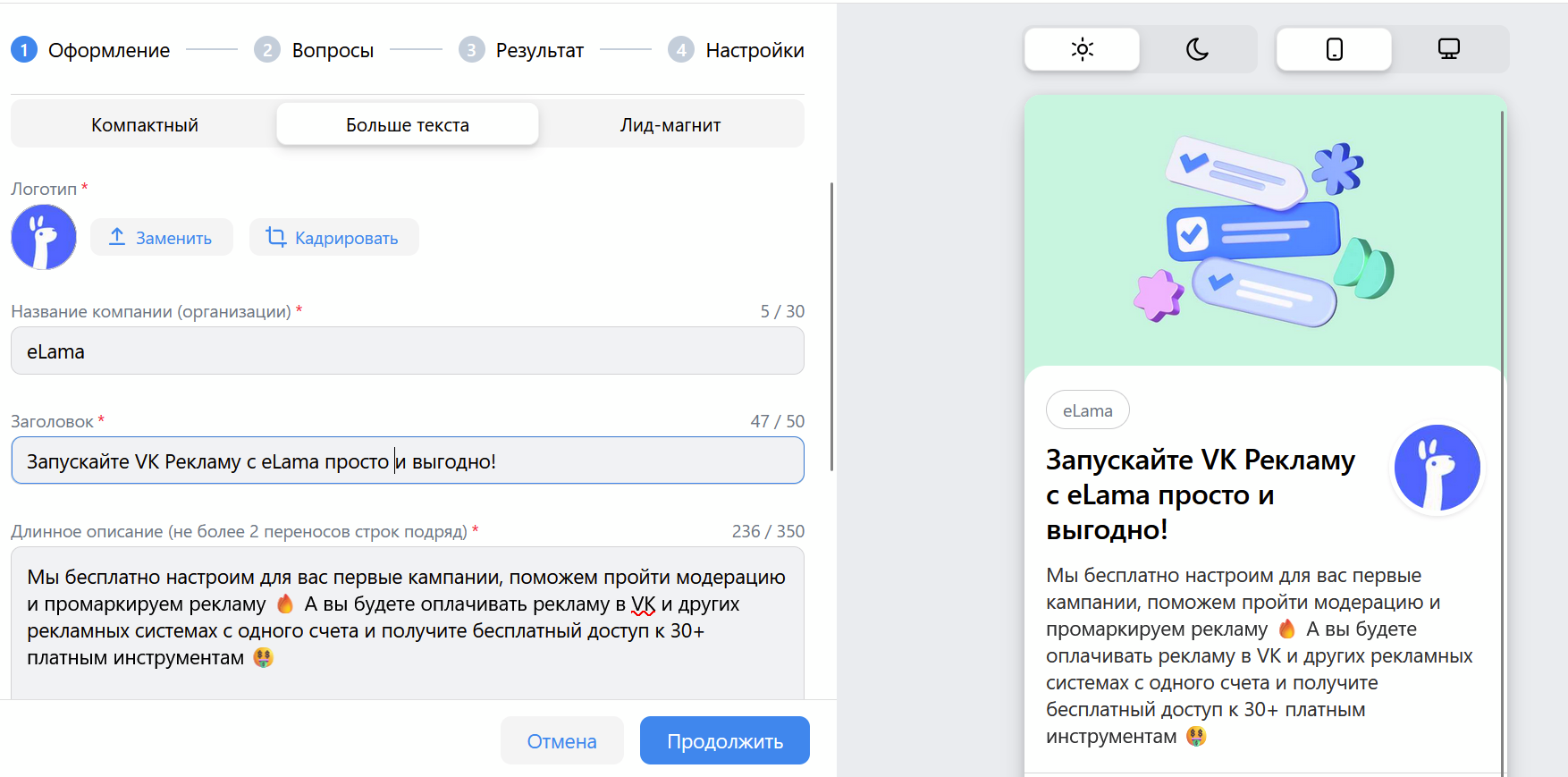Click the Продолжить button
Image resolution: width=1568 pixels, height=777 pixels.
[x=725, y=740]
